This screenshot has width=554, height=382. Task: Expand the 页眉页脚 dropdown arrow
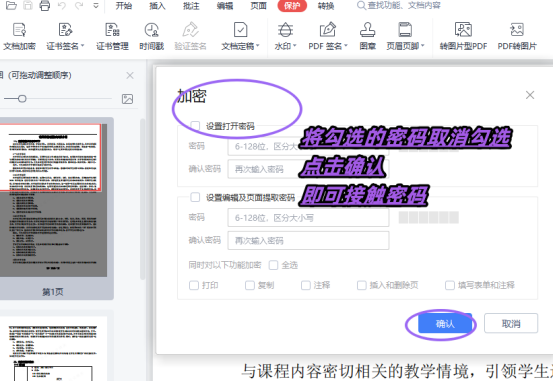click(x=423, y=46)
